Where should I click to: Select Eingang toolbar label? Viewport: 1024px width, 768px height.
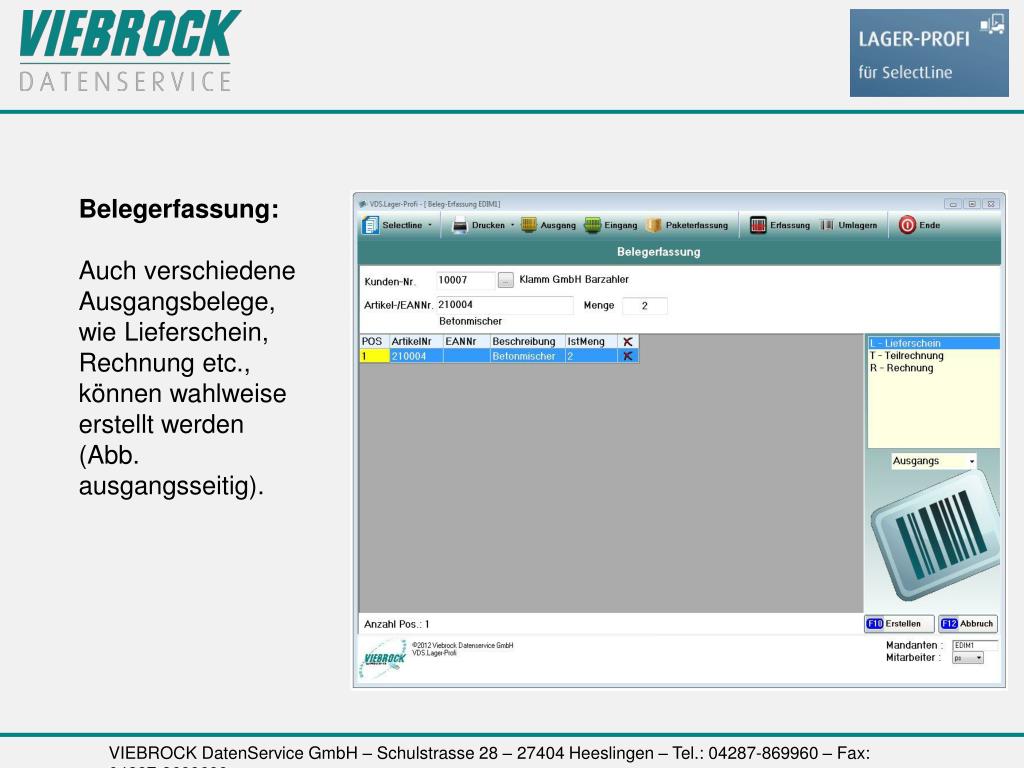coord(620,225)
